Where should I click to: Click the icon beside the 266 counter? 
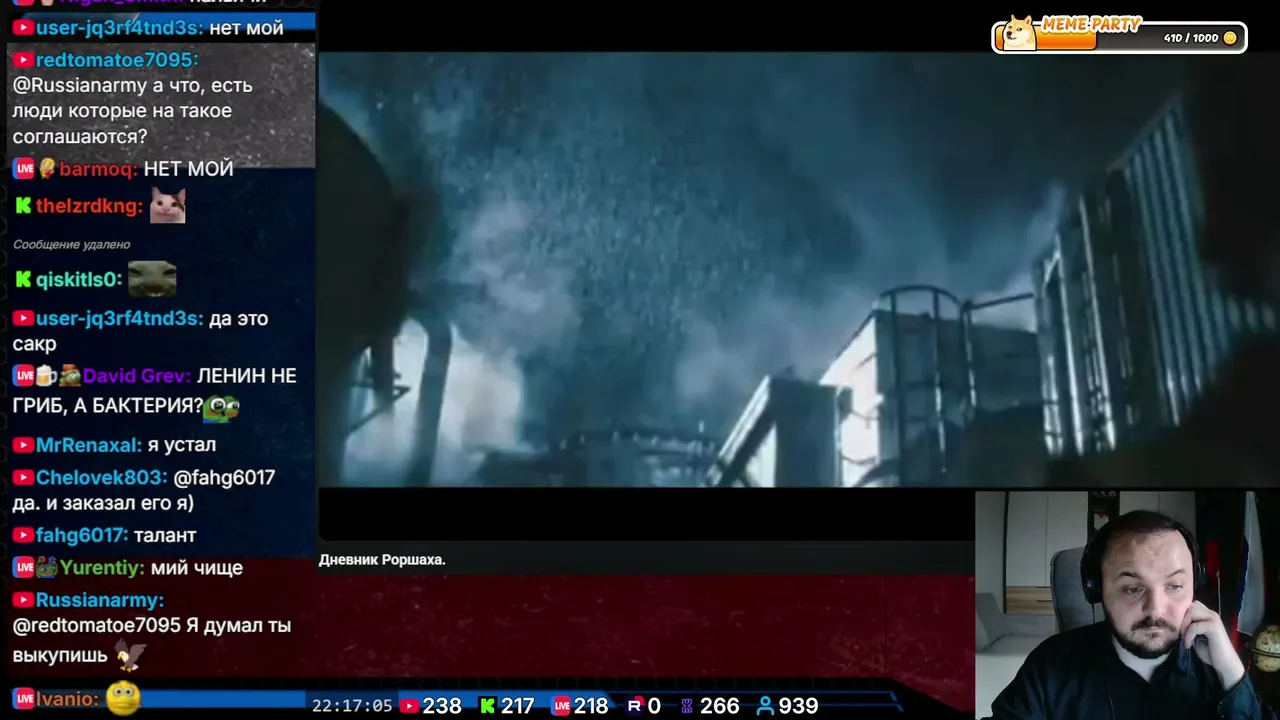coord(687,706)
